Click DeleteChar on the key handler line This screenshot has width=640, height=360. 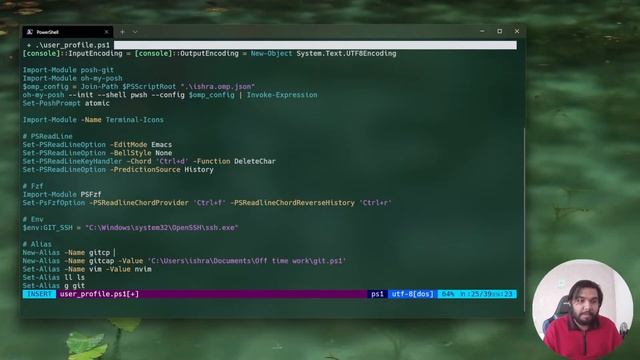(255, 161)
